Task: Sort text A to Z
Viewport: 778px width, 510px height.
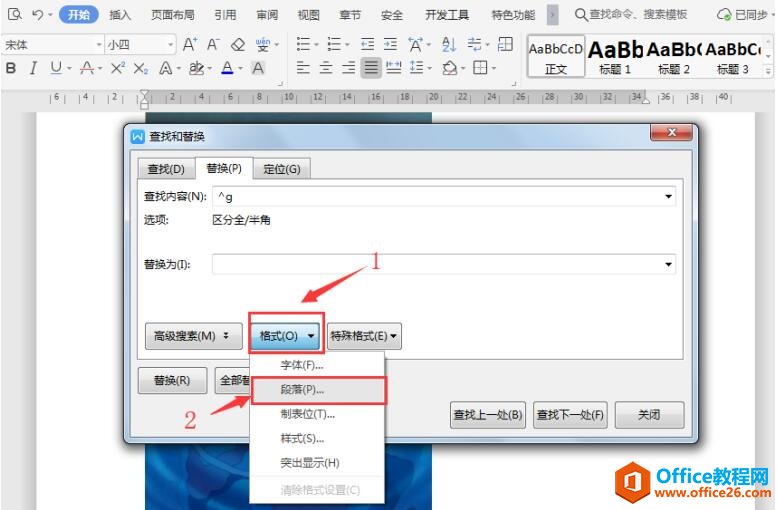Action: click(x=449, y=44)
